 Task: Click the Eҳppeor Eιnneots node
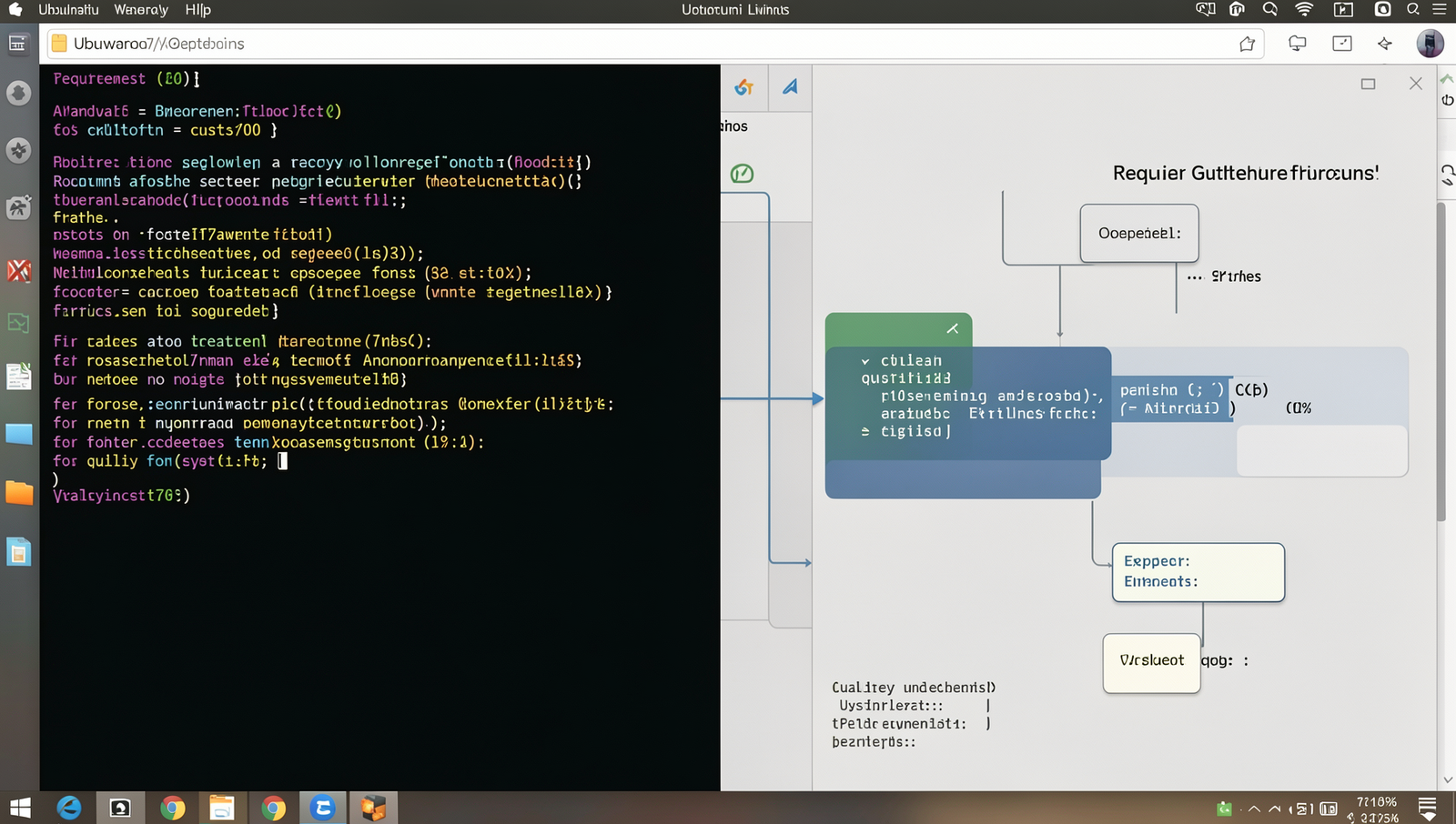pos(1198,572)
